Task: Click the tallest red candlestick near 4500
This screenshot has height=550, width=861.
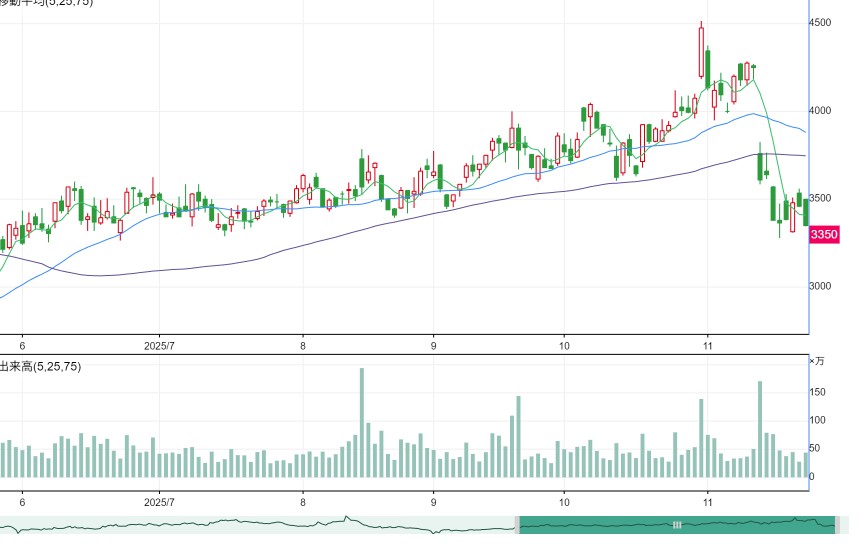Action: tap(701, 50)
